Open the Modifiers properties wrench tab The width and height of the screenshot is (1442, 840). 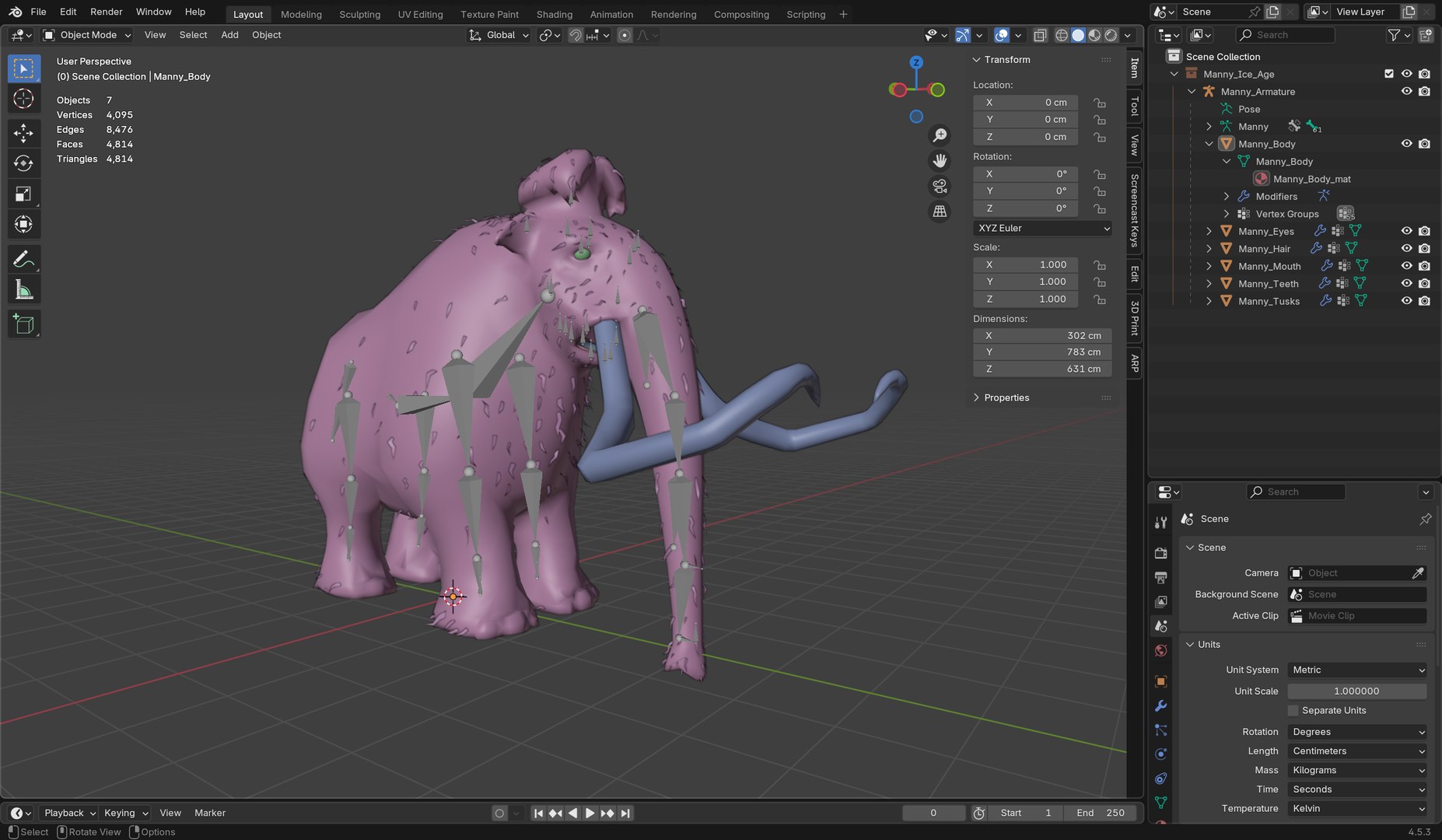1160,705
